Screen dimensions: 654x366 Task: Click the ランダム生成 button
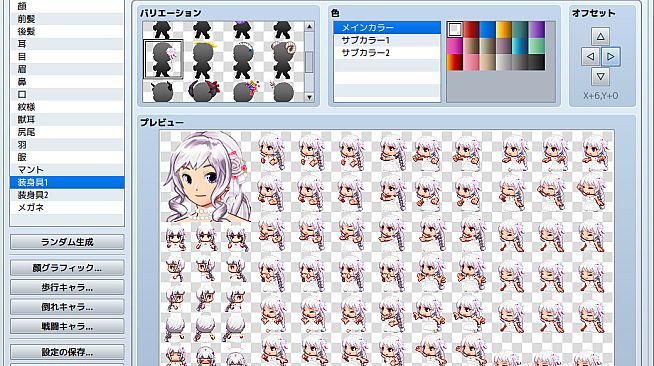point(67,242)
